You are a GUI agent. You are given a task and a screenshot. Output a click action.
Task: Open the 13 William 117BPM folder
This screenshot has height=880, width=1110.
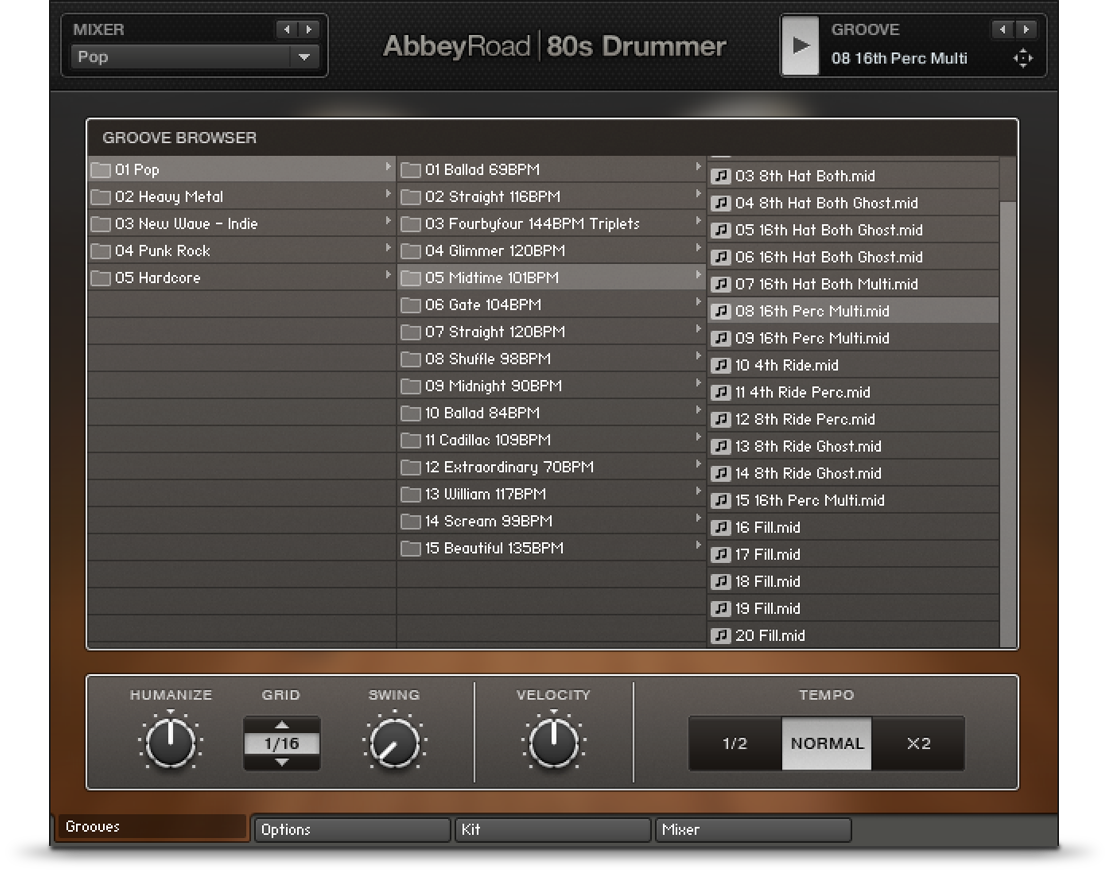(551, 494)
